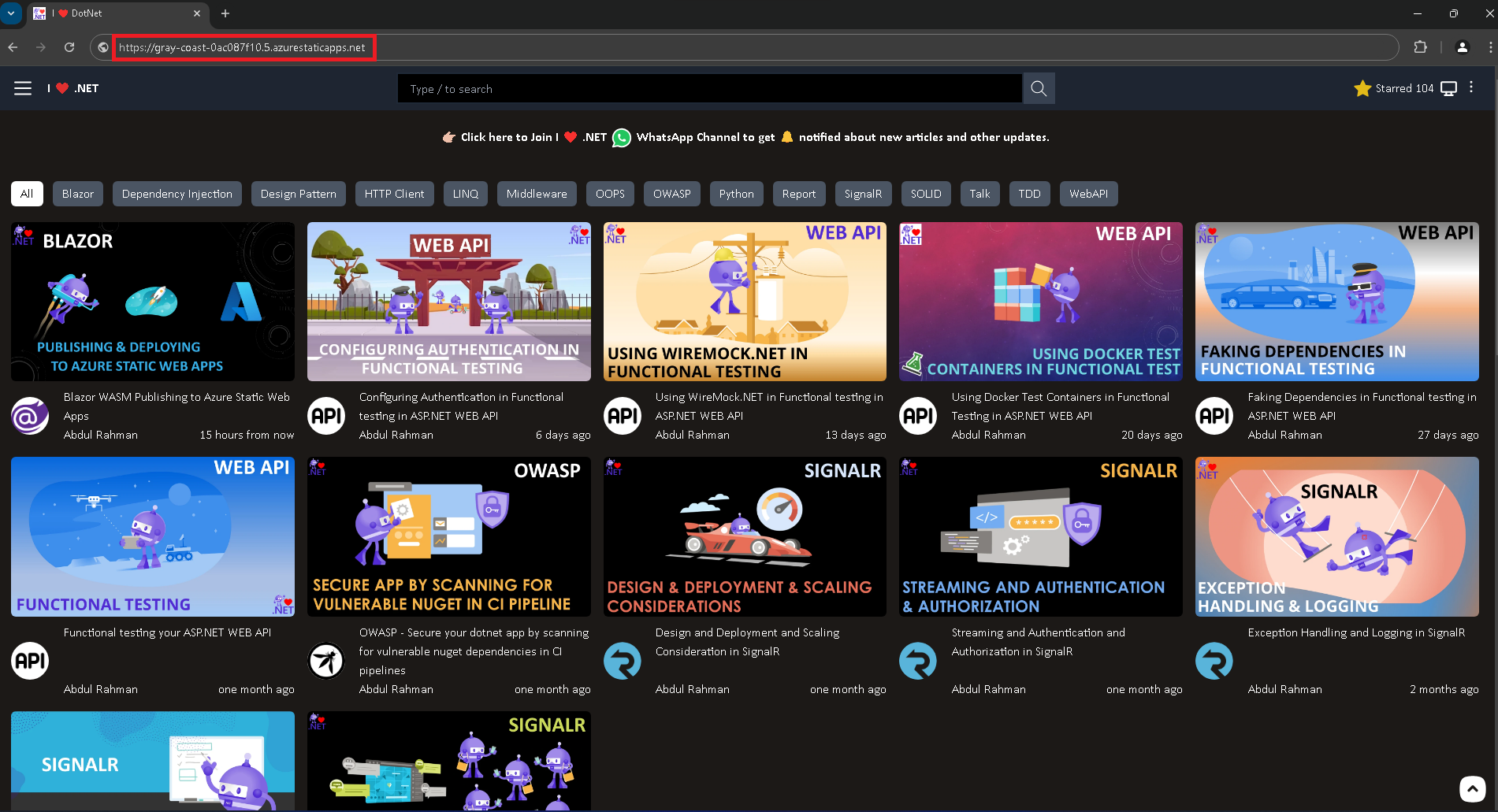Screen dimensions: 1498x812
Task: Filter articles by Design Pattern
Action: tap(299, 194)
